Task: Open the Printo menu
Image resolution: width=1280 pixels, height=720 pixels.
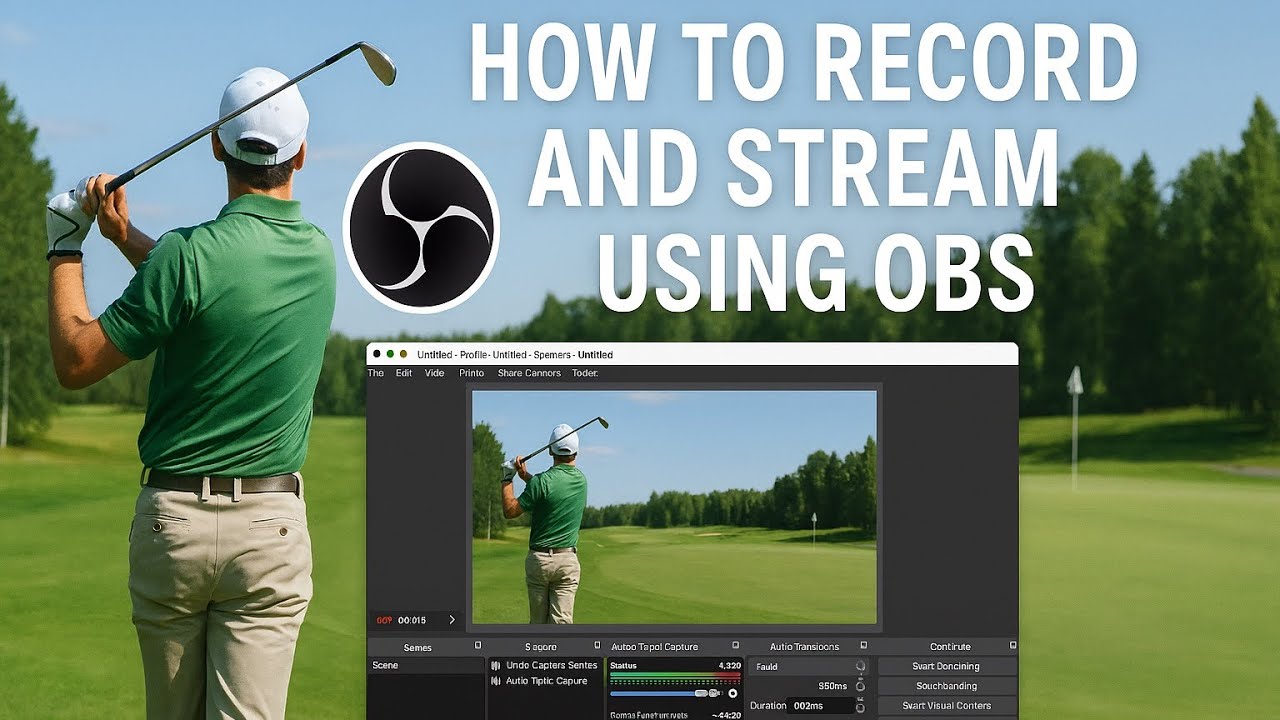Action: tap(472, 373)
